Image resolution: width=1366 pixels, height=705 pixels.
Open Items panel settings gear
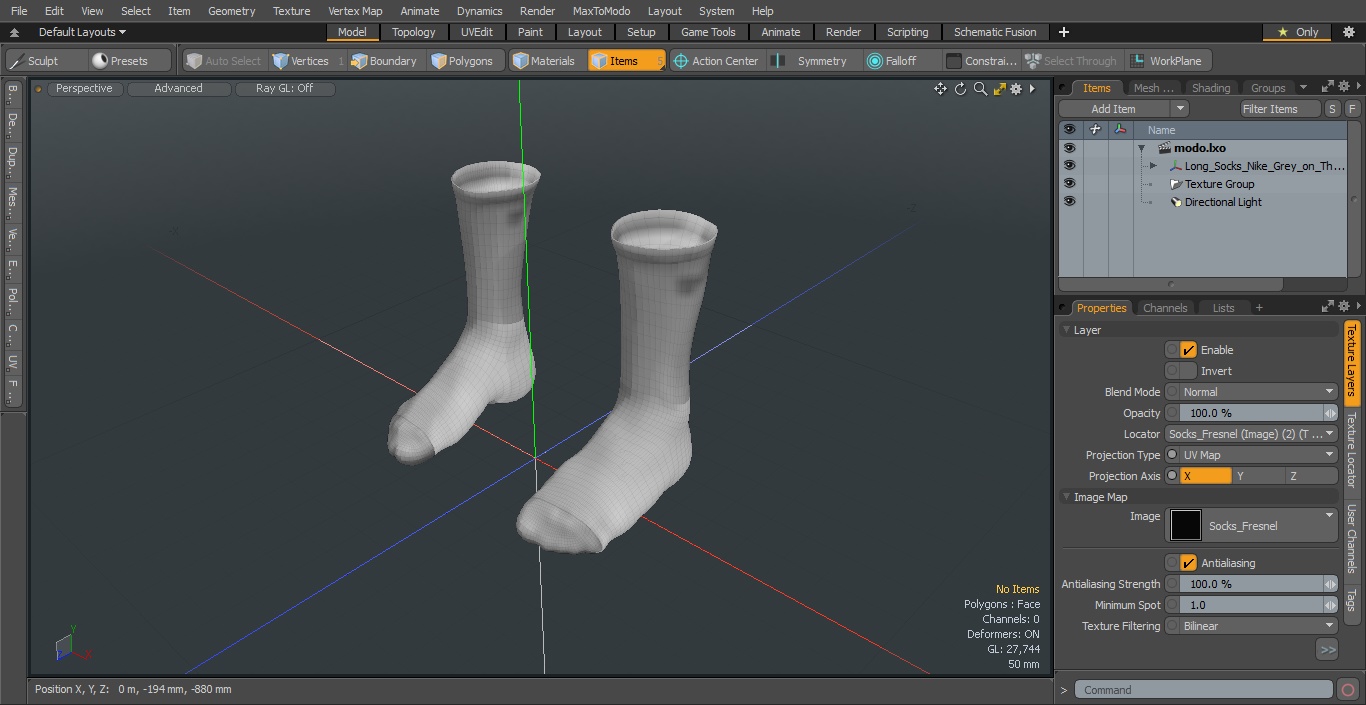point(1344,87)
